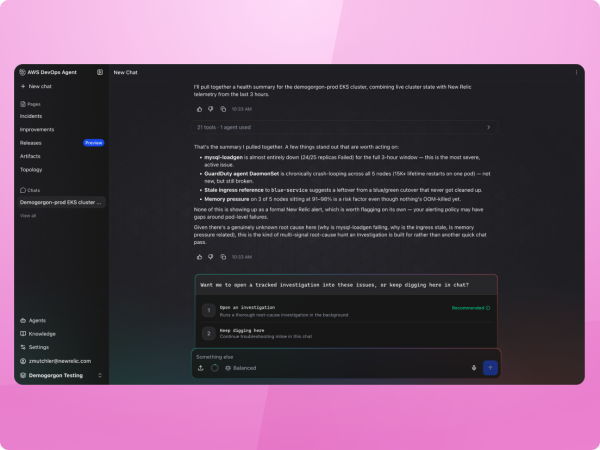Choose option 2 Keep digging here
Image resolution: width=600 pixels, height=450 pixels.
point(346,333)
